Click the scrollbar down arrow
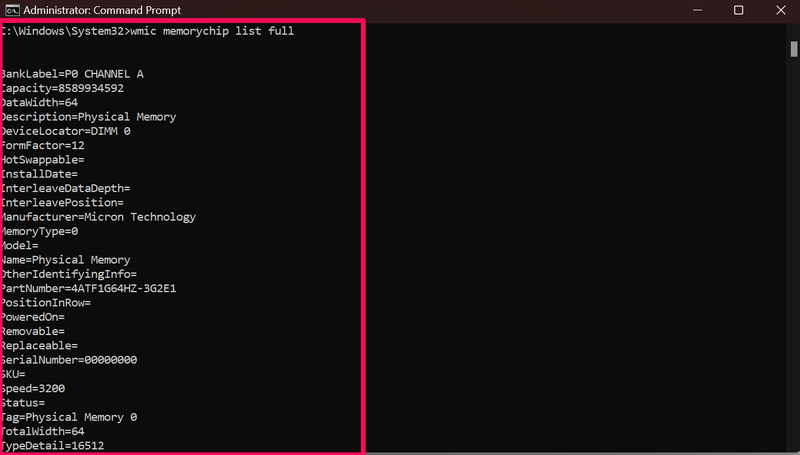The image size is (800, 455). tap(794, 449)
